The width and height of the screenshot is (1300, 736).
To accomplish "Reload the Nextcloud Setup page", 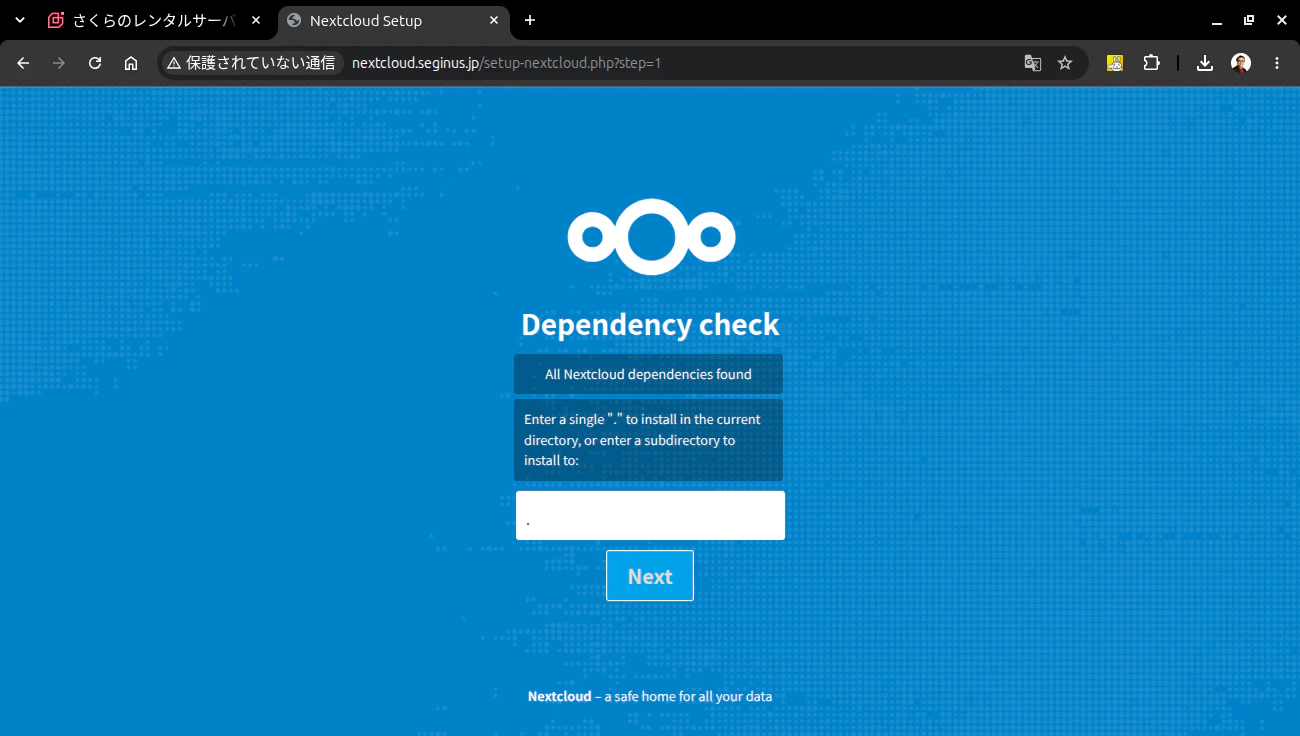I will [95, 63].
